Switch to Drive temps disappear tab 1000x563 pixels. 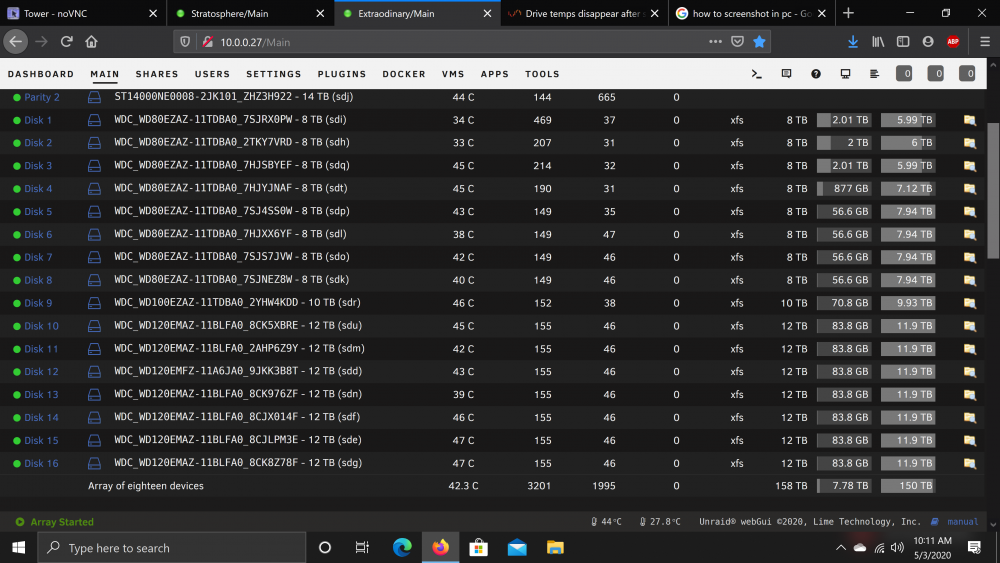pos(584,13)
